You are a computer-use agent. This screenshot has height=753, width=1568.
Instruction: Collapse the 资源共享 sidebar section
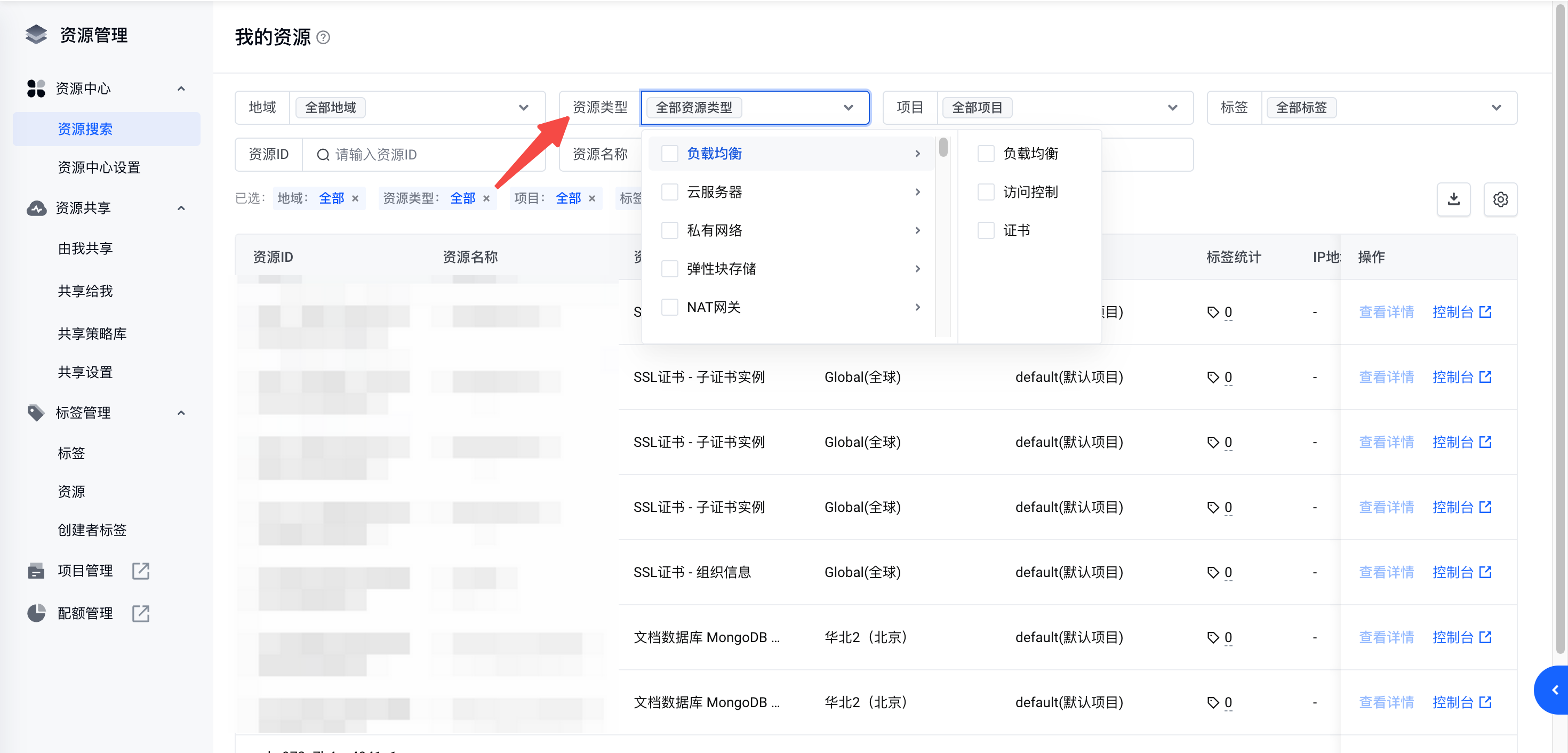click(x=181, y=208)
